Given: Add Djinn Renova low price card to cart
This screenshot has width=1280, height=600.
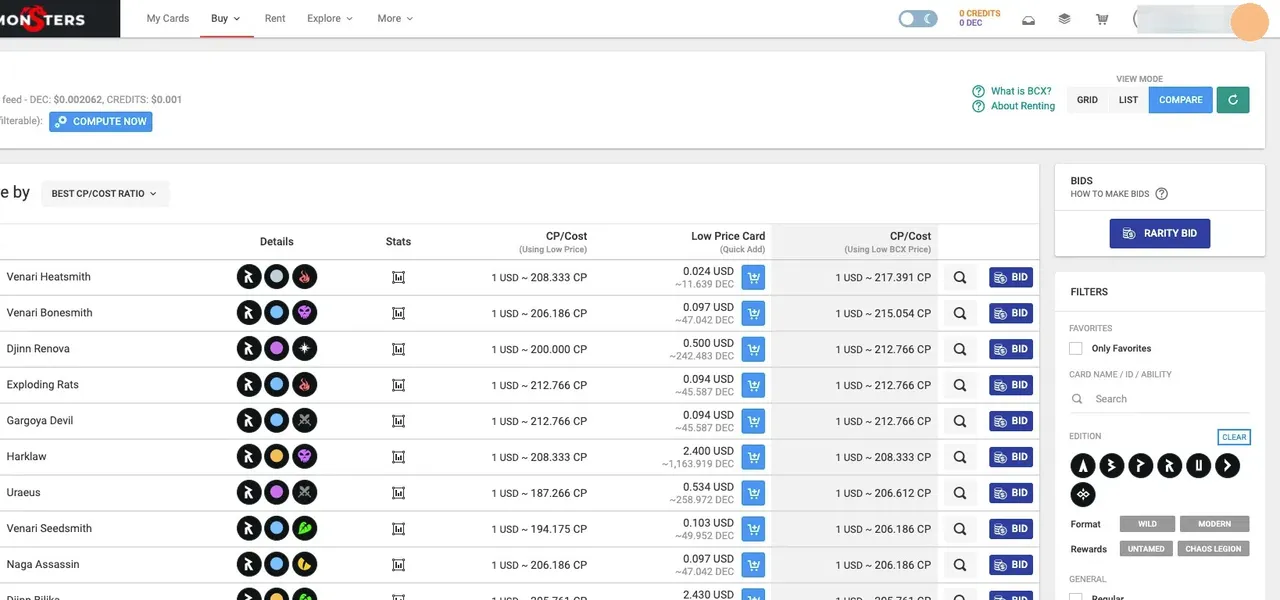Looking at the screenshot, I should 753,349.
